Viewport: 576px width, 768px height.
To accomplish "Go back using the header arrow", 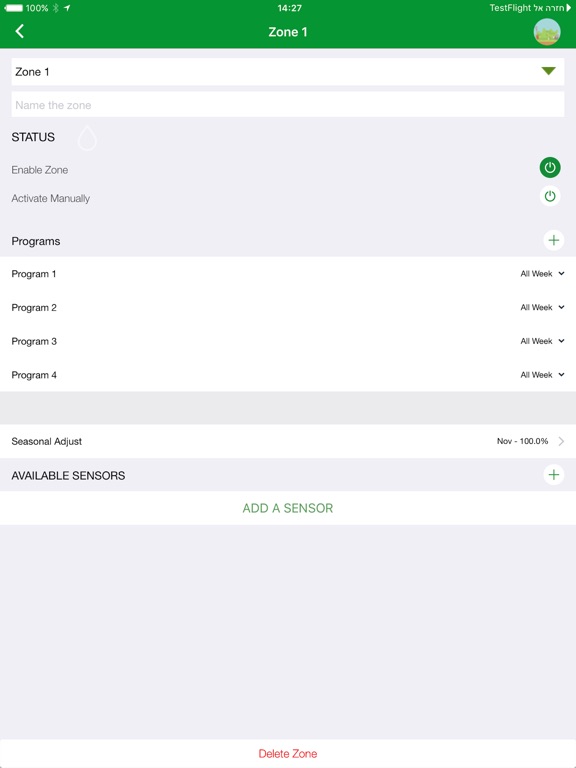I will pyautogui.click(x=20, y=31).
